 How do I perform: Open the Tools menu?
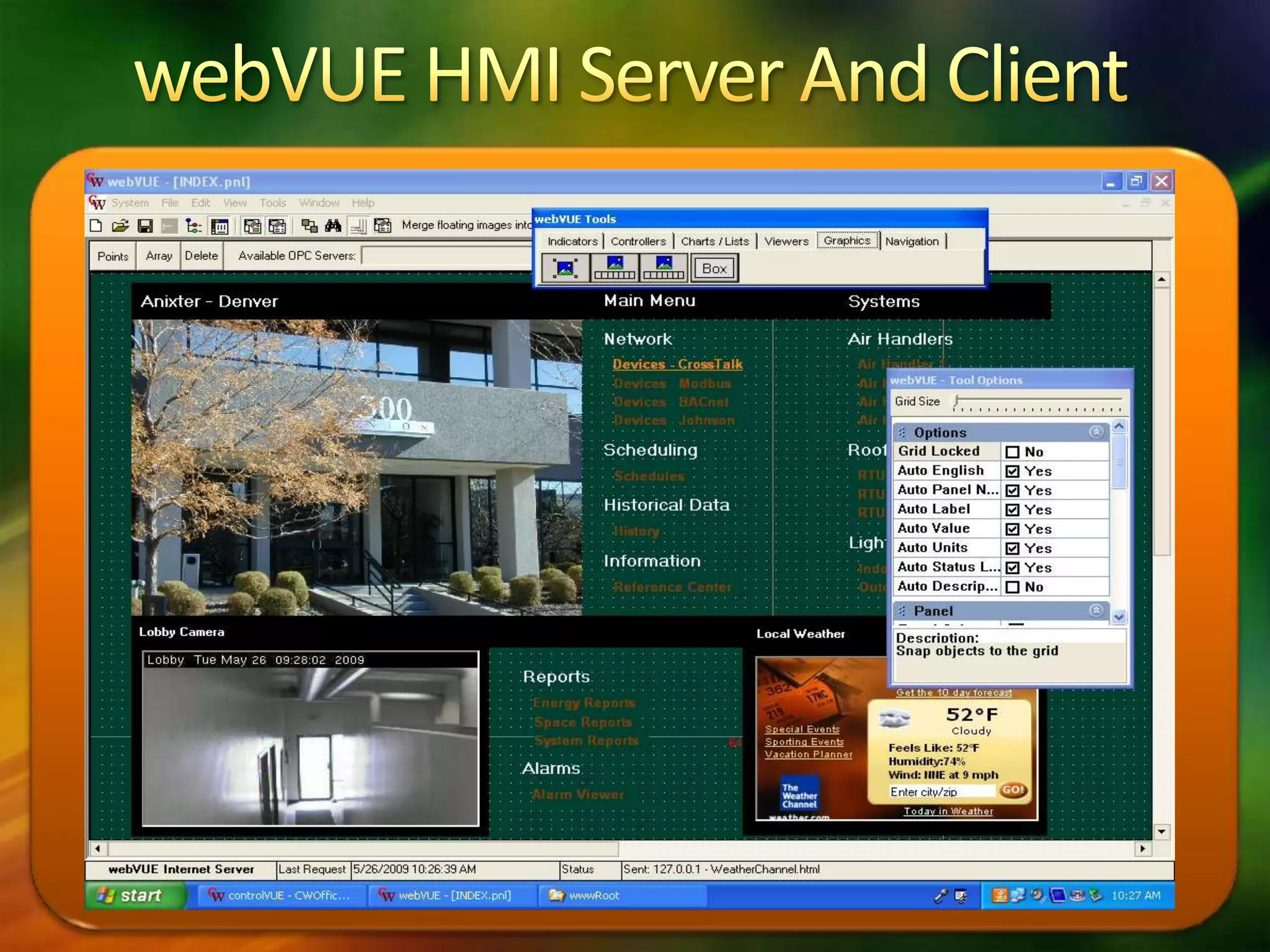click(x=272, y=203)
